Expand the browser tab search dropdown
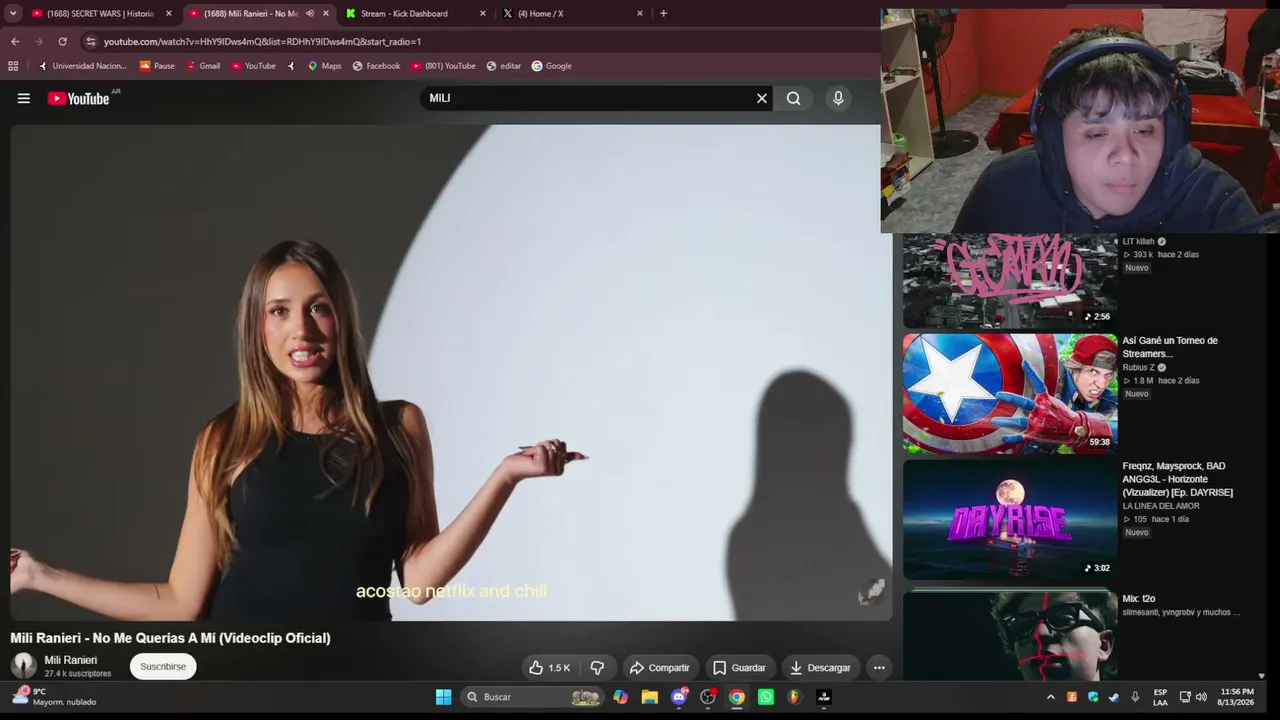The image size is (1280, 720). pyautogui.click(x=13, y=13)
